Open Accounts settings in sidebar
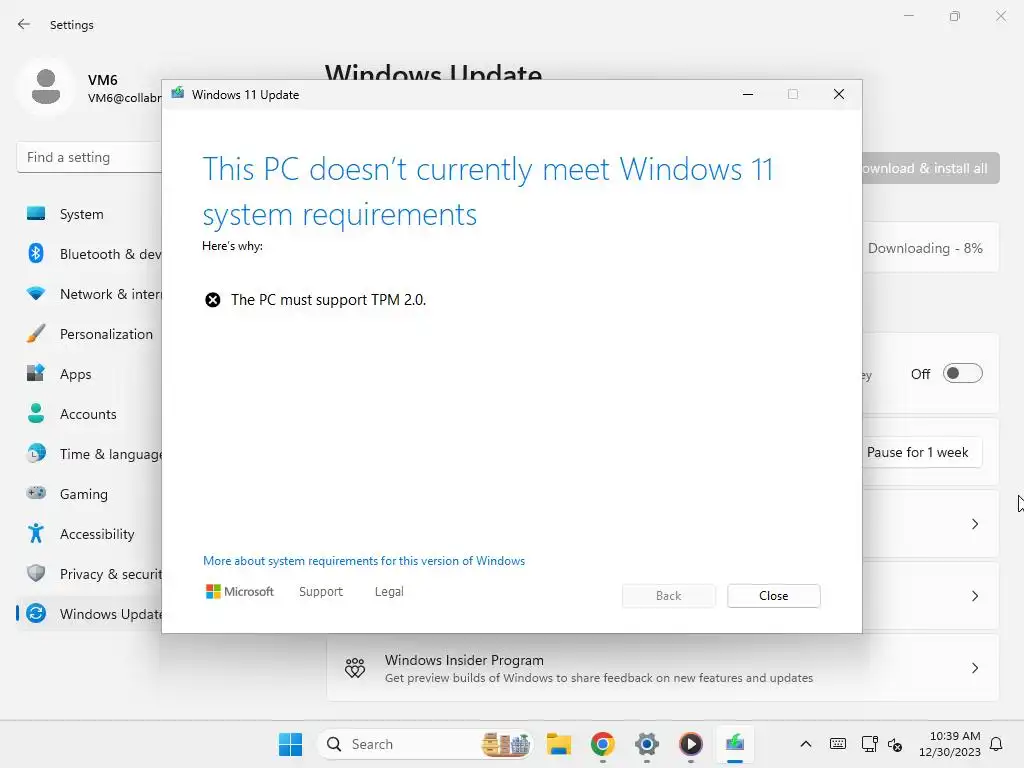The width and height of the screenshot is (1024, 768). (x=91, y=414)
